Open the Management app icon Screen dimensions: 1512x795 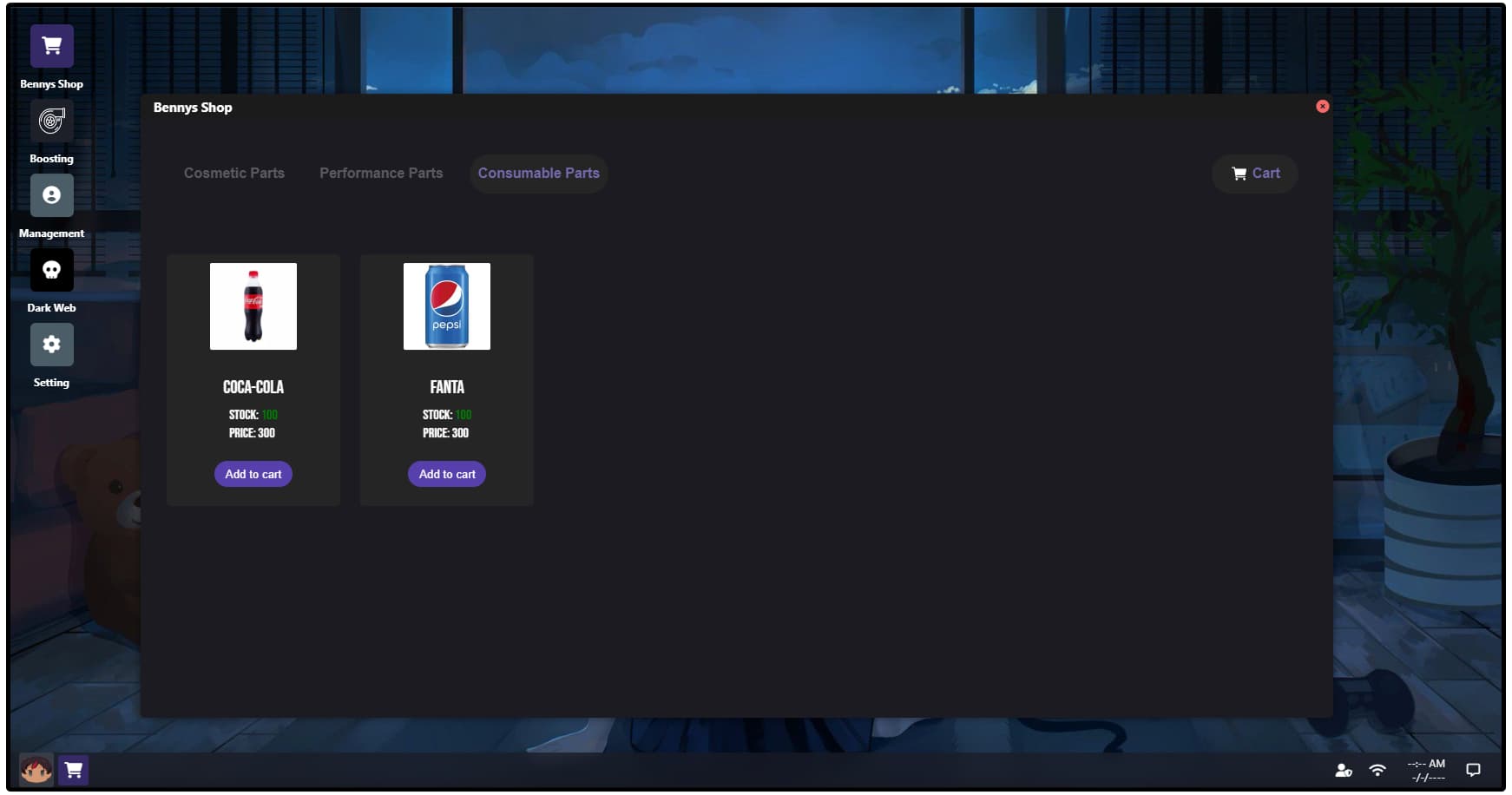coord(52,195)
